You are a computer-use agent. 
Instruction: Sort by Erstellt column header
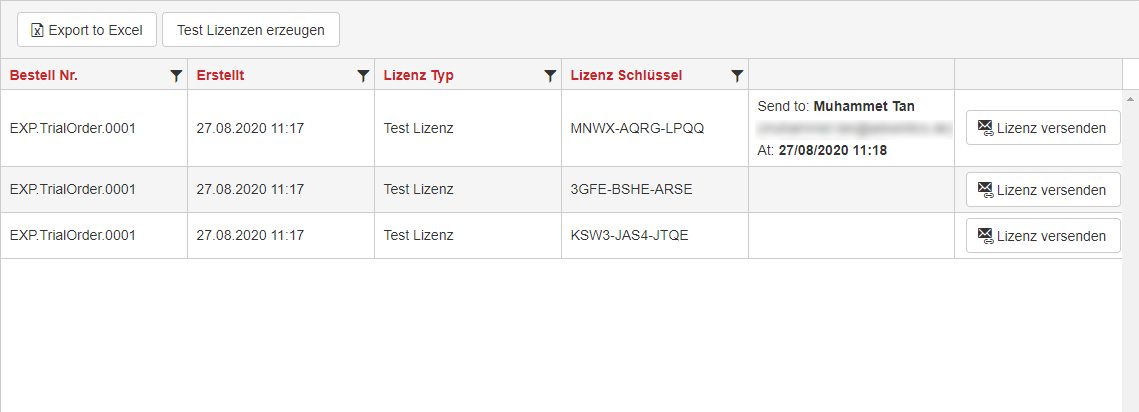coord(221,76)
